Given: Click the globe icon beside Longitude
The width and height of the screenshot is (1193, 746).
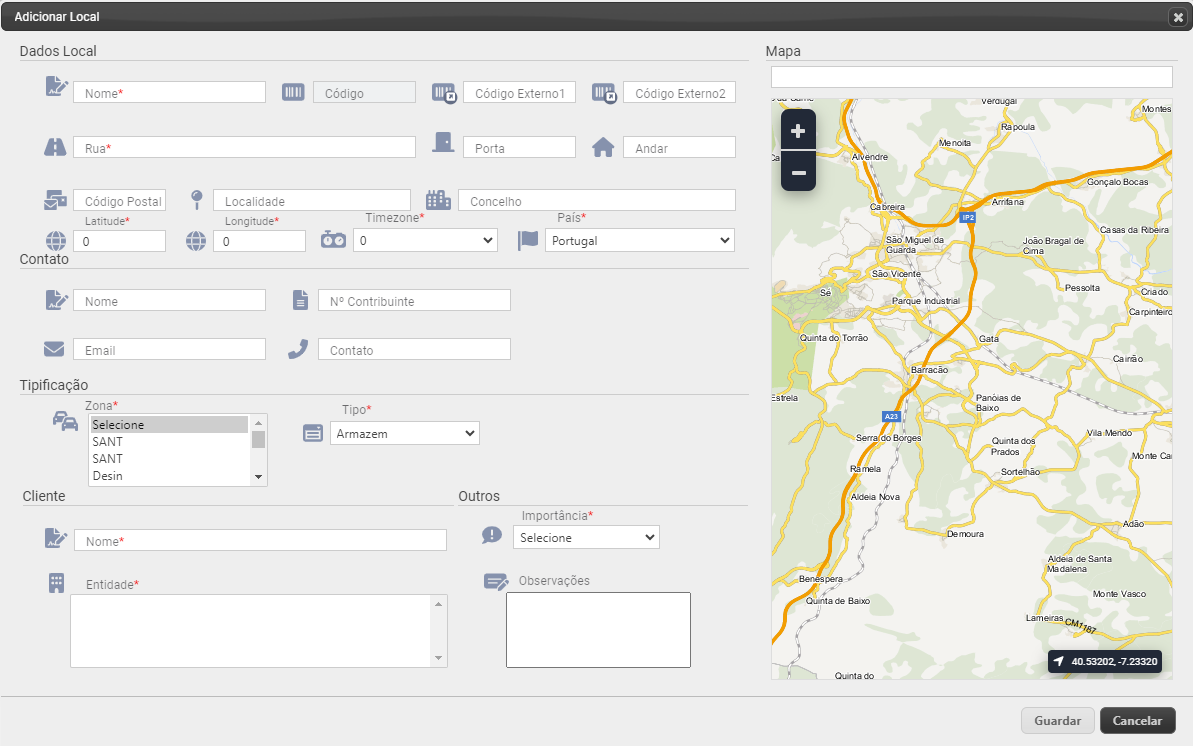Looking at the screenshot, I should coord(196,241).
